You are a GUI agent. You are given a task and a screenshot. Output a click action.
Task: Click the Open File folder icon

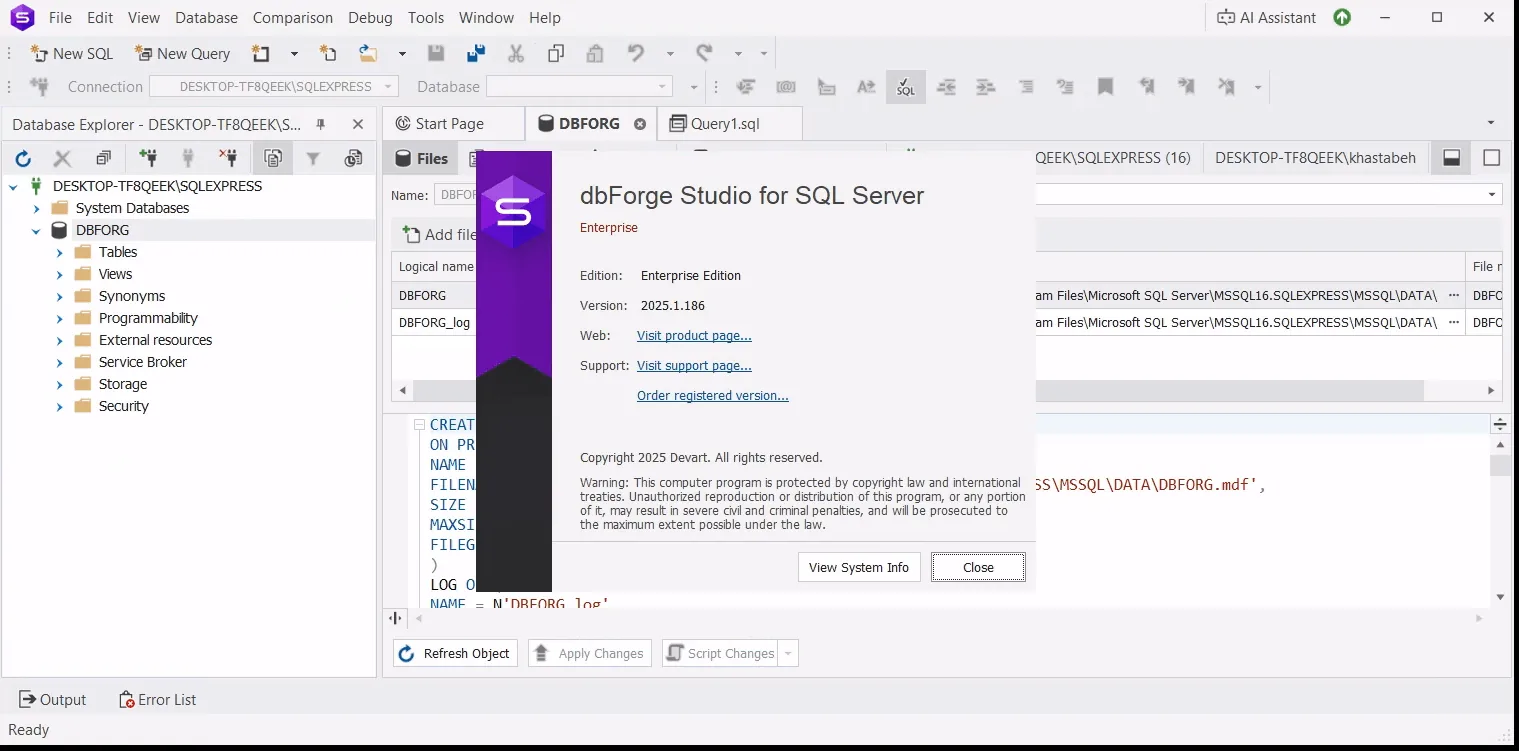click(x=368, y=54)
